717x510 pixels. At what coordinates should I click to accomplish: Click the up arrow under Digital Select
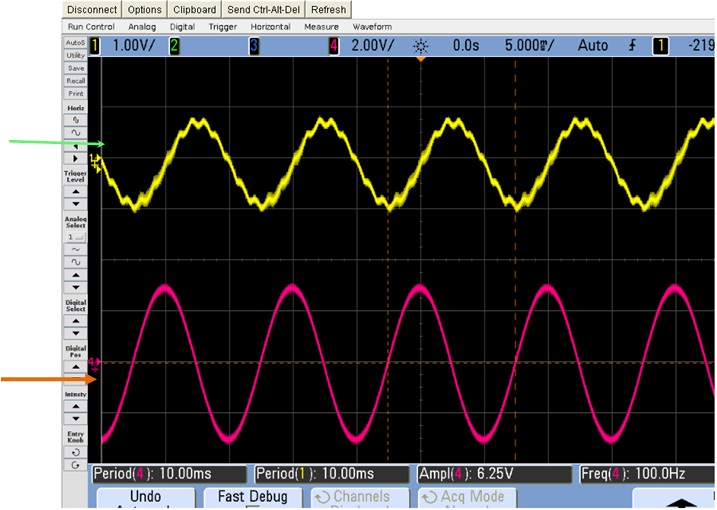[75, 321]
